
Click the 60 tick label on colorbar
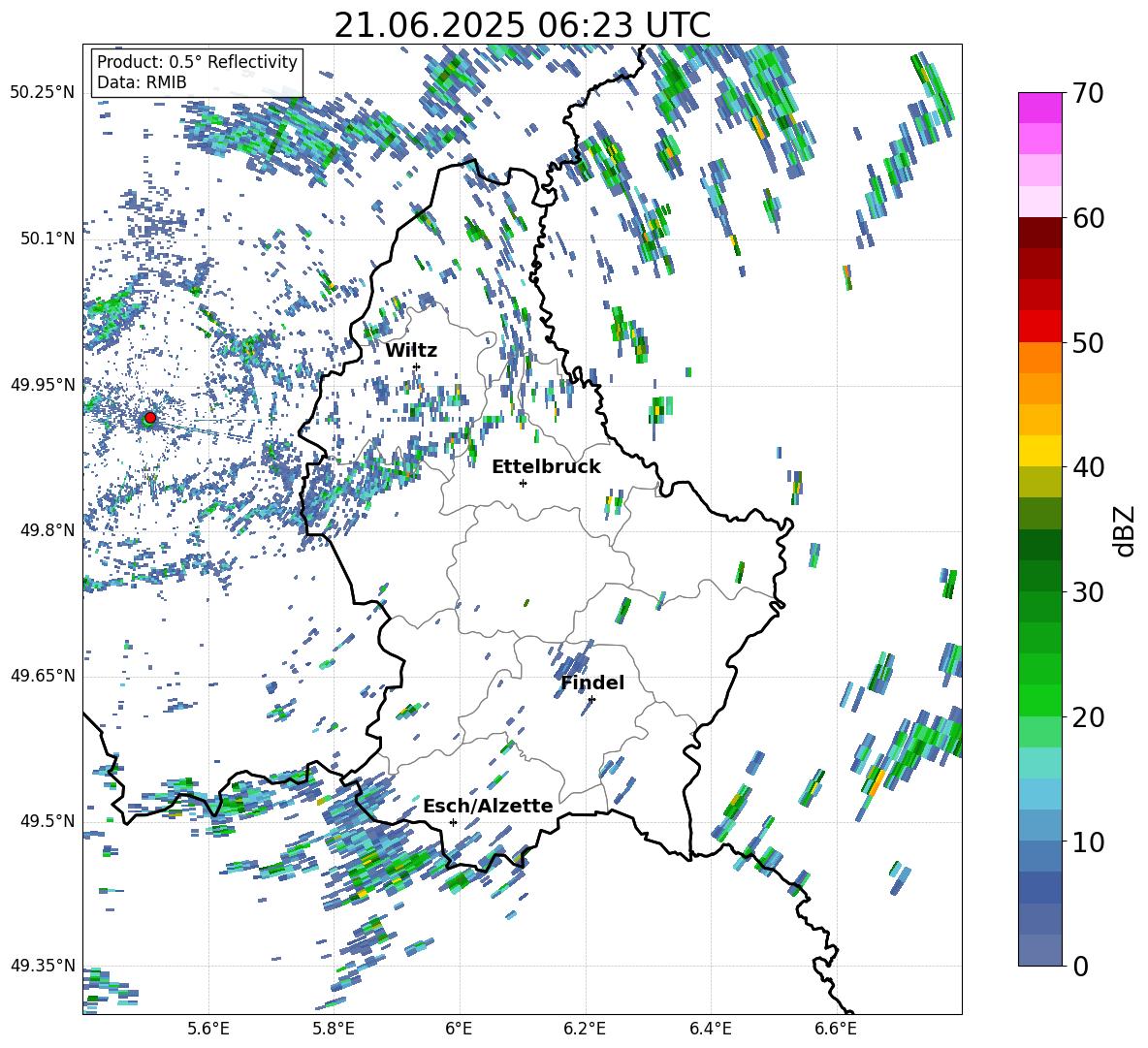click(1088, 218)
